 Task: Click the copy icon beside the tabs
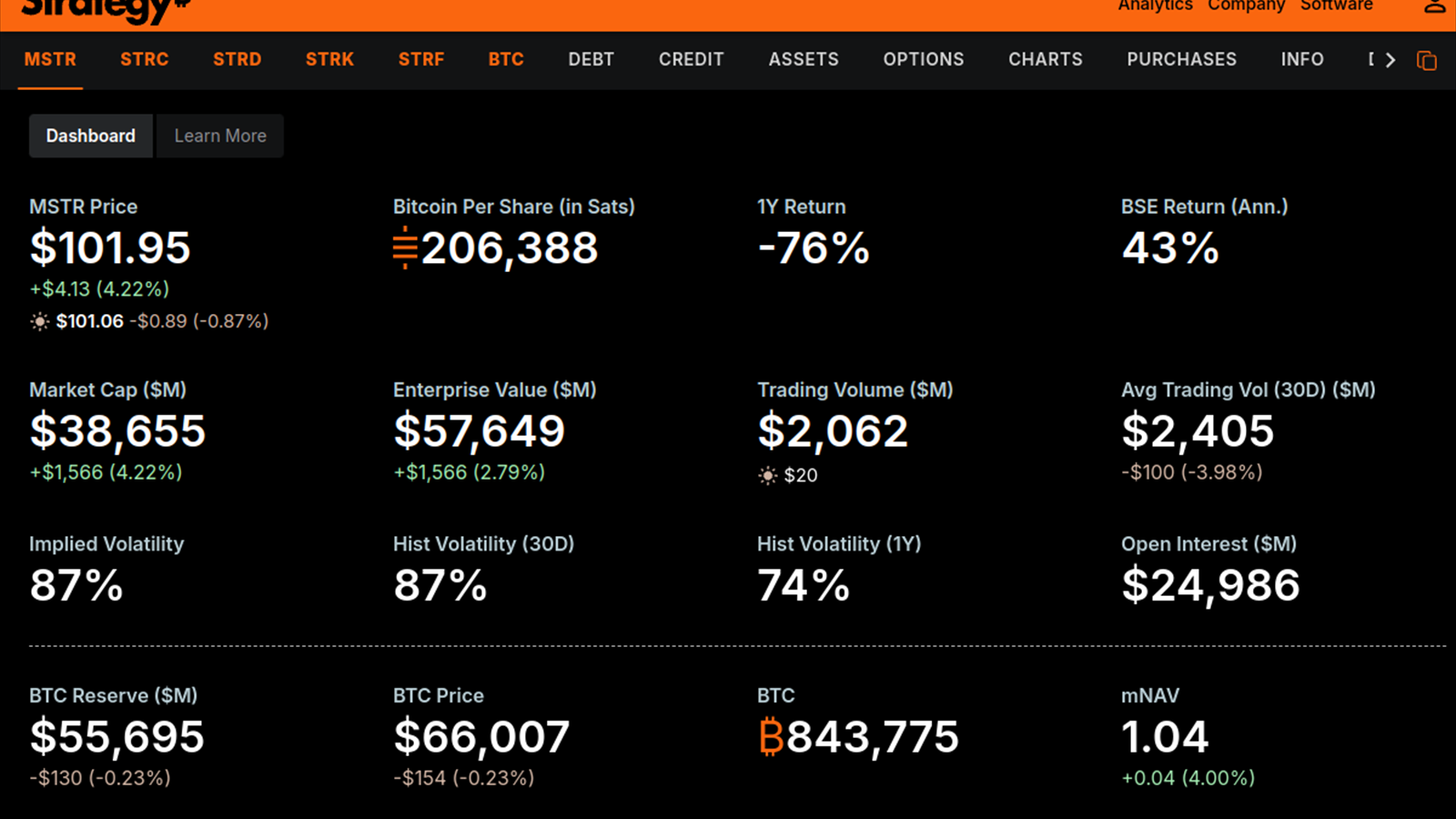click(x=1426, y=60)
